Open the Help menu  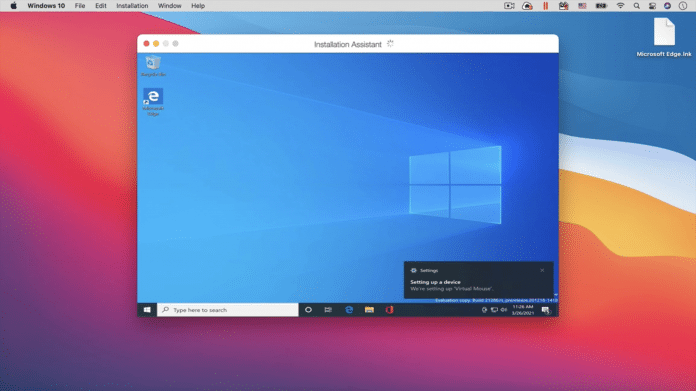pyautogui.click(x=198, y=6)
